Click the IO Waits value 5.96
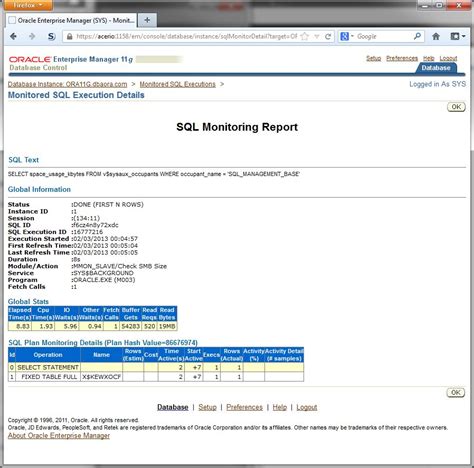Viewport: 474px width, 468px height. 66,326
